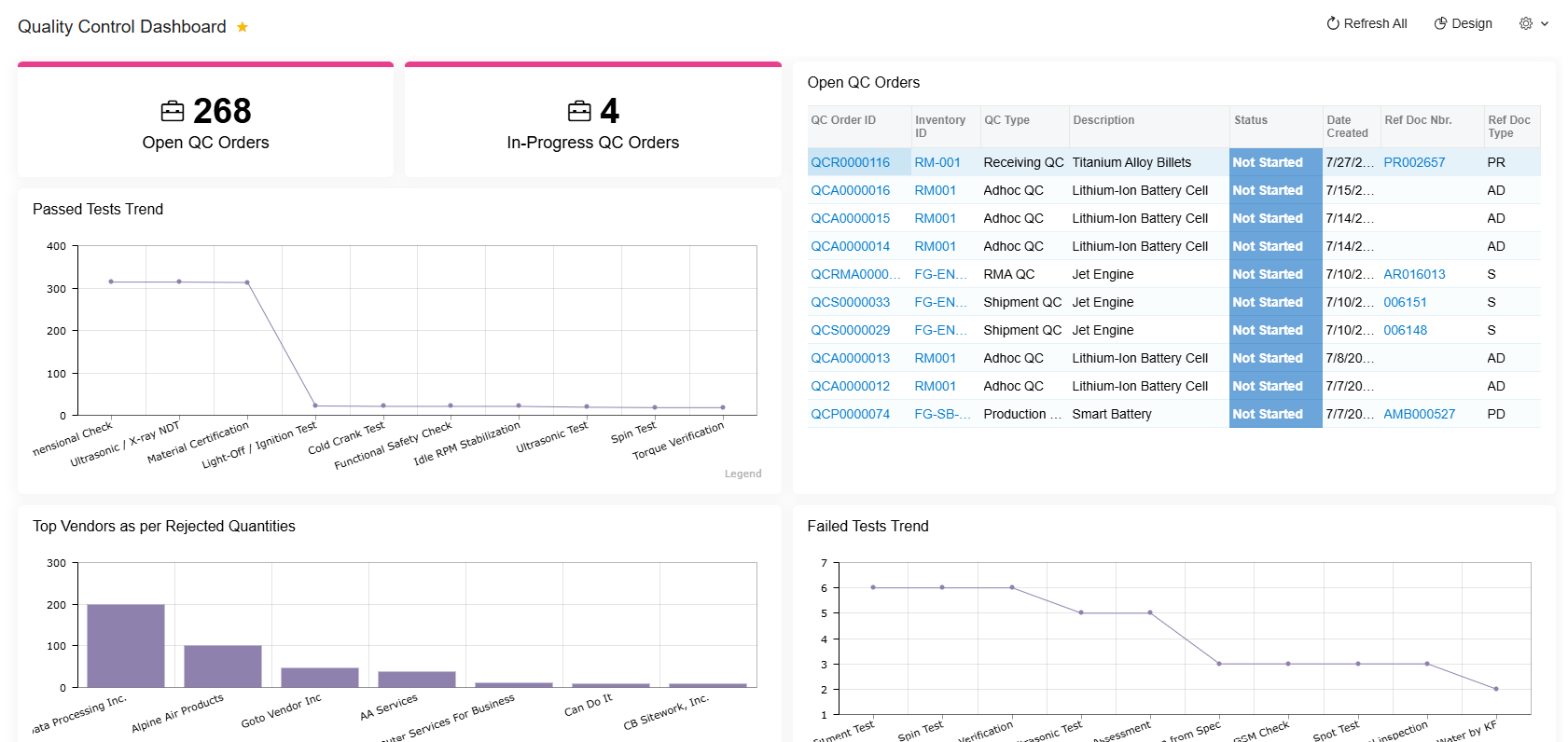The width and height of the screenshot is (1568, 742).
Task: Open QC order QCR0000116
Action: click(850, 162)
